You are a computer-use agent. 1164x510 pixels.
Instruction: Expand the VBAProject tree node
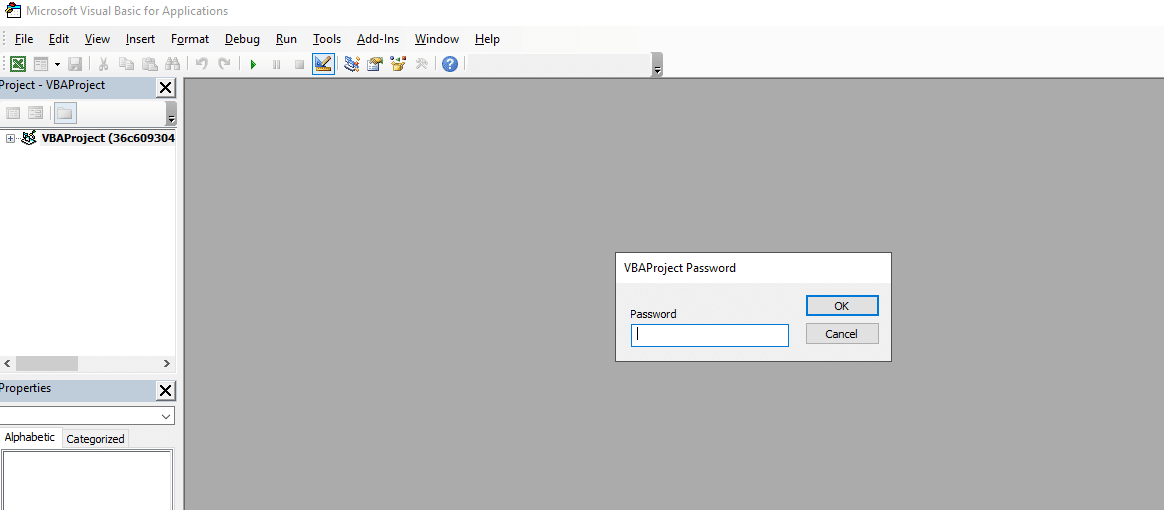pos(10,139)
